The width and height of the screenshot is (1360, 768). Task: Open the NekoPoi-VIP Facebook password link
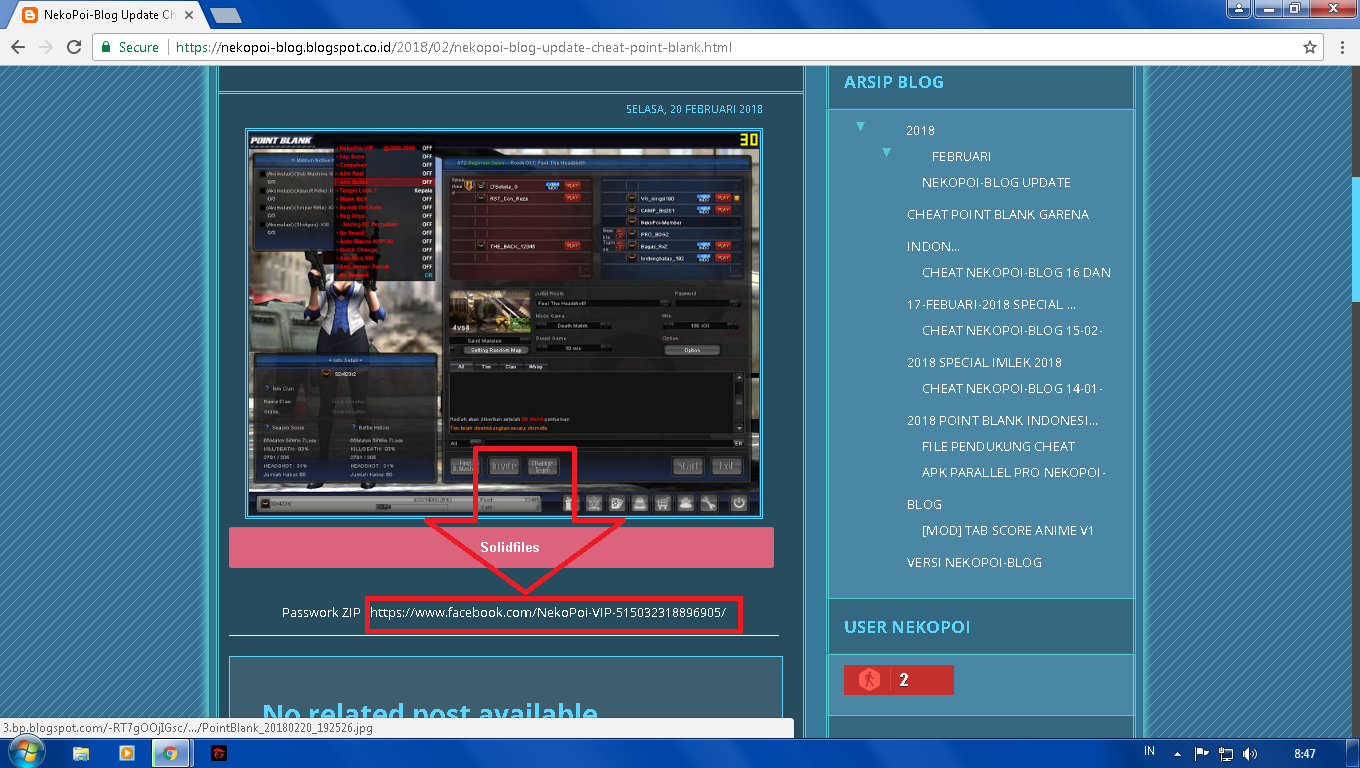coord(551,614)
